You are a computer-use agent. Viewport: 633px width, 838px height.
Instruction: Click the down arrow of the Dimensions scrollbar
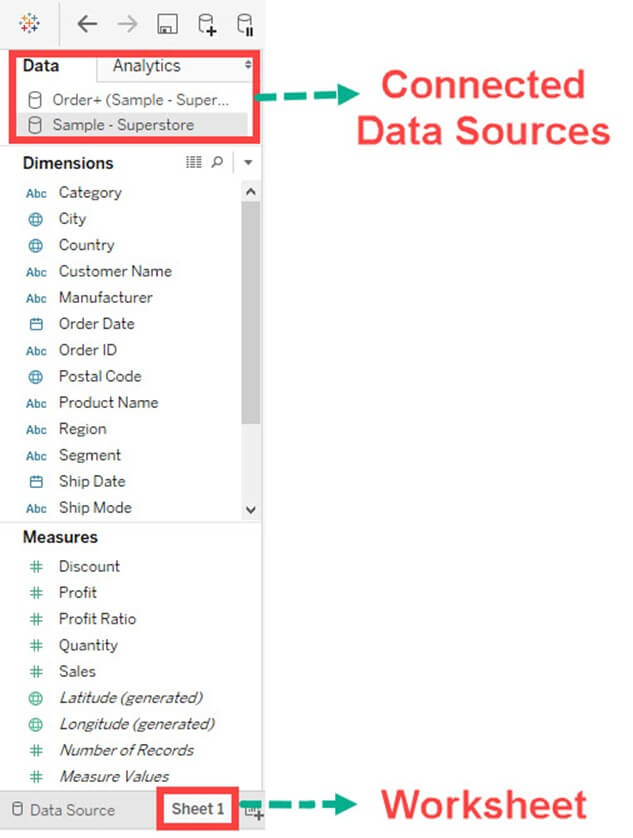click(x=250, y=509)
